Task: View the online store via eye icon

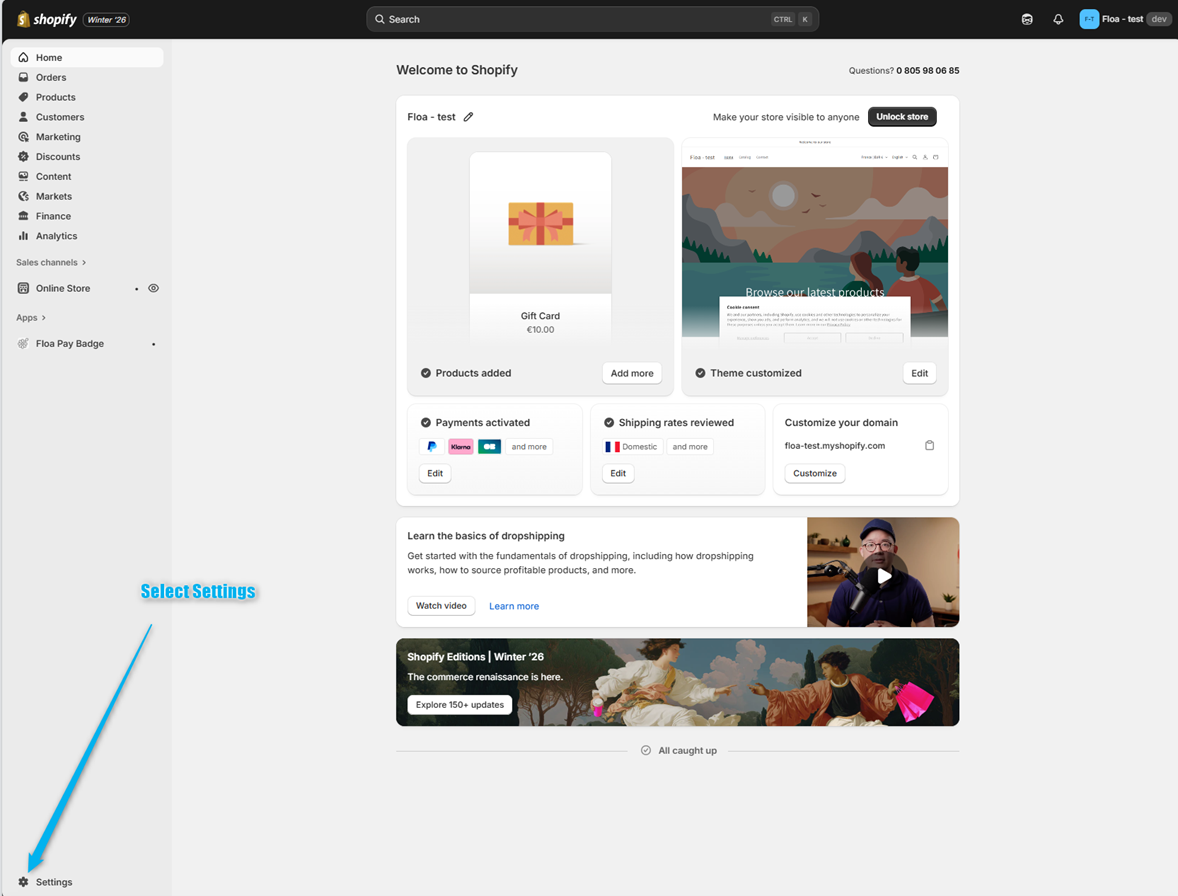Action: pyautogui.click(x=153, y=288)
